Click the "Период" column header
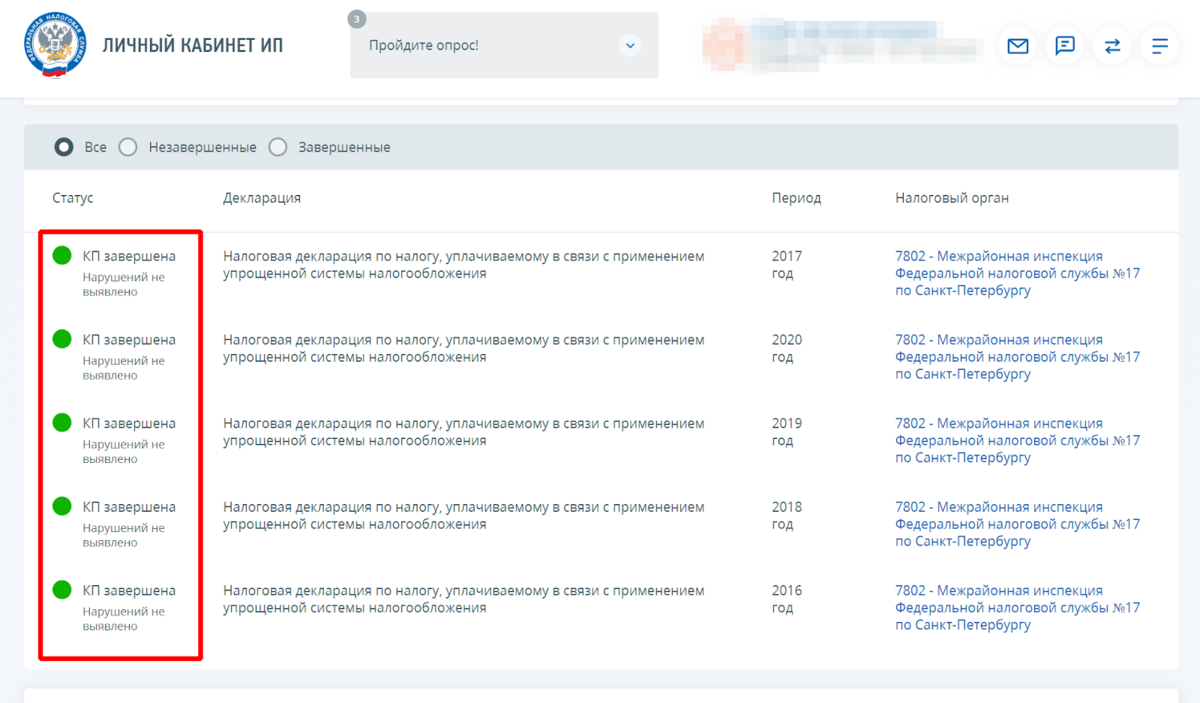 point(797,198)
